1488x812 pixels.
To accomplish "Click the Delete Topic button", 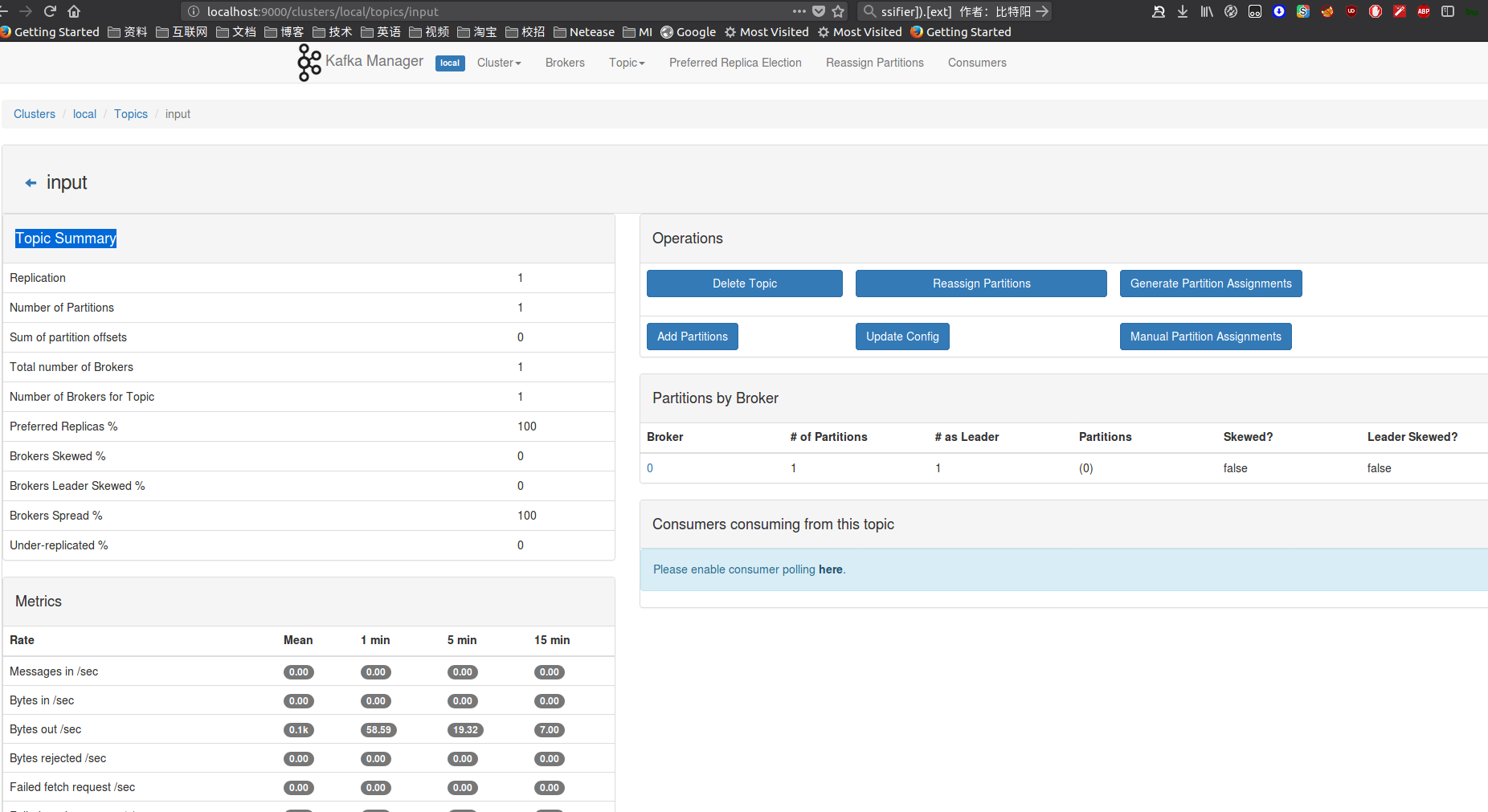I will coord(745,284).
